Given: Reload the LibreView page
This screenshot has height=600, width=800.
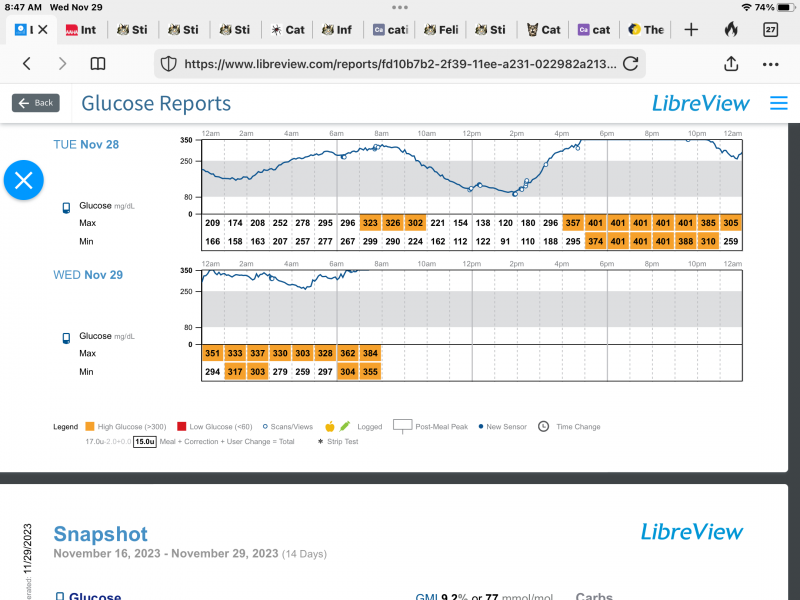Looking at the screenshot, I should tap(630, 64).
